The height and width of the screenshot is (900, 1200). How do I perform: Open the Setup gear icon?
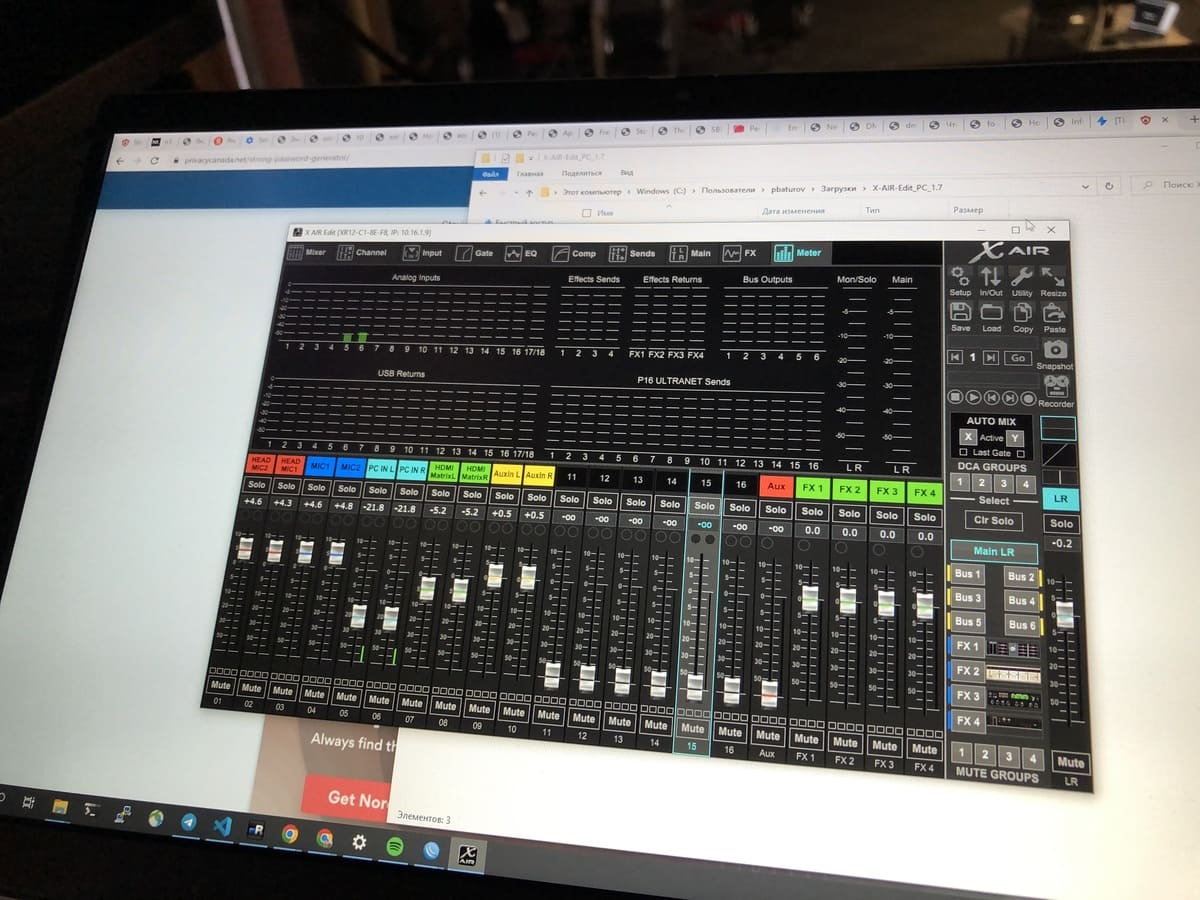tap(959, 277)
